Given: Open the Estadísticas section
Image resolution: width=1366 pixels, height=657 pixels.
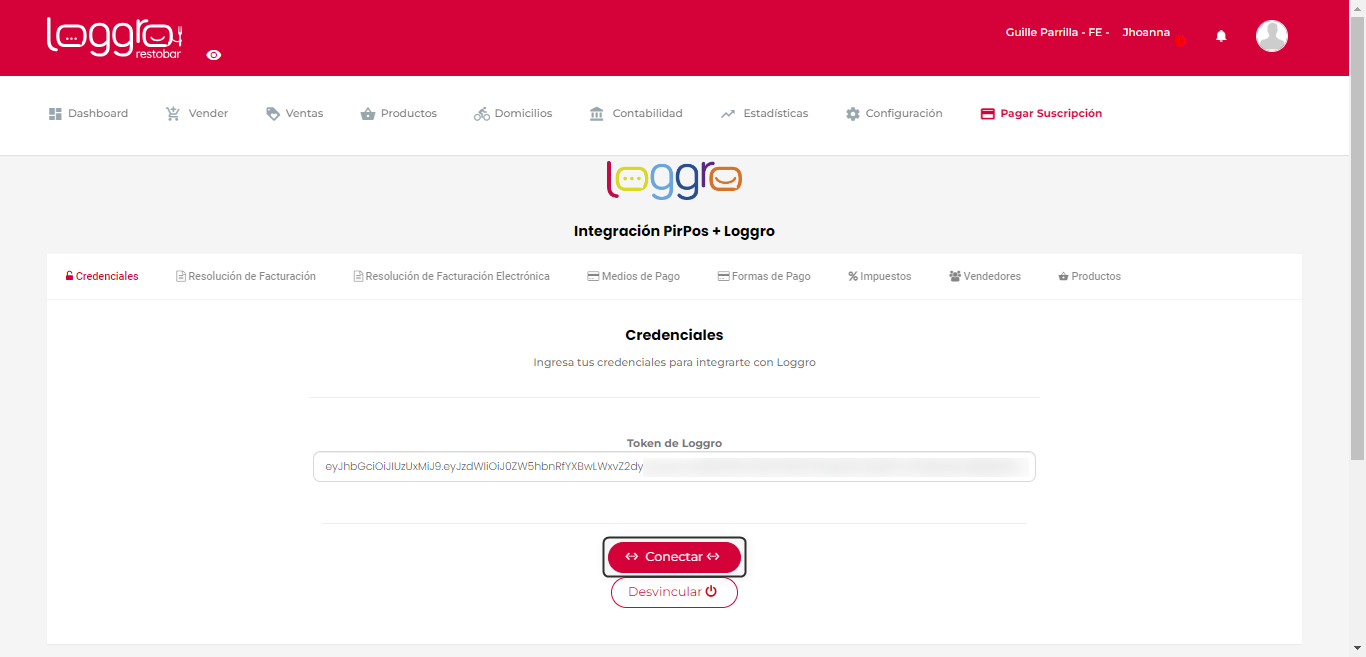Looking at the screenshot, I should coord(764,114).
